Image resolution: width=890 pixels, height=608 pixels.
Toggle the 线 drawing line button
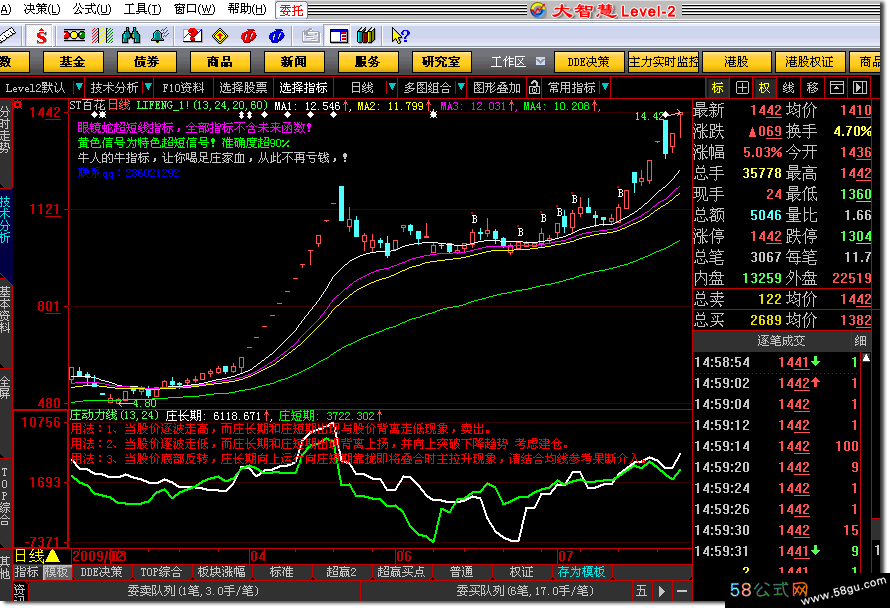click(788, 87)
